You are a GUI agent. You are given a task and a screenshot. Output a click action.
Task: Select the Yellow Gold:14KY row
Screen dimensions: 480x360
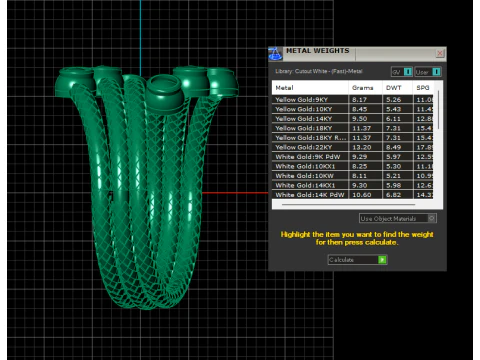(x=353, y=119)
